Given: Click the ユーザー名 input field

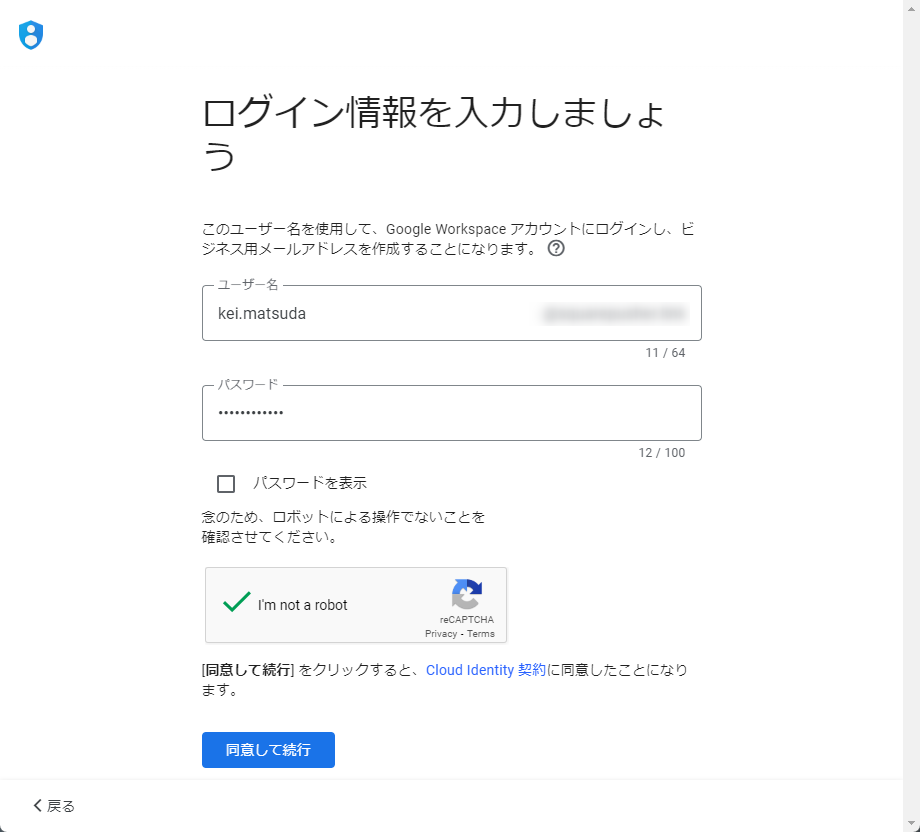Looking at the screenshot, I should pyautogui.click(x=451, y=313).
